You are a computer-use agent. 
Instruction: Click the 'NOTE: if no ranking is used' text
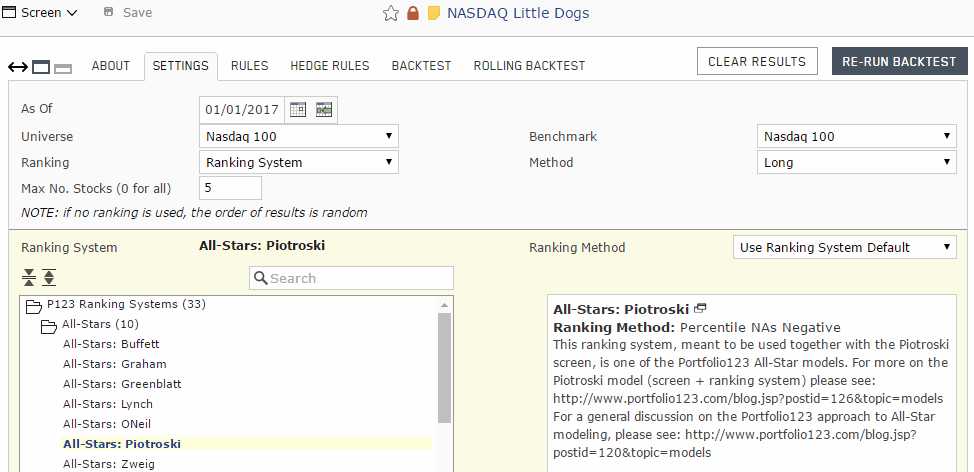pos(194,212)
